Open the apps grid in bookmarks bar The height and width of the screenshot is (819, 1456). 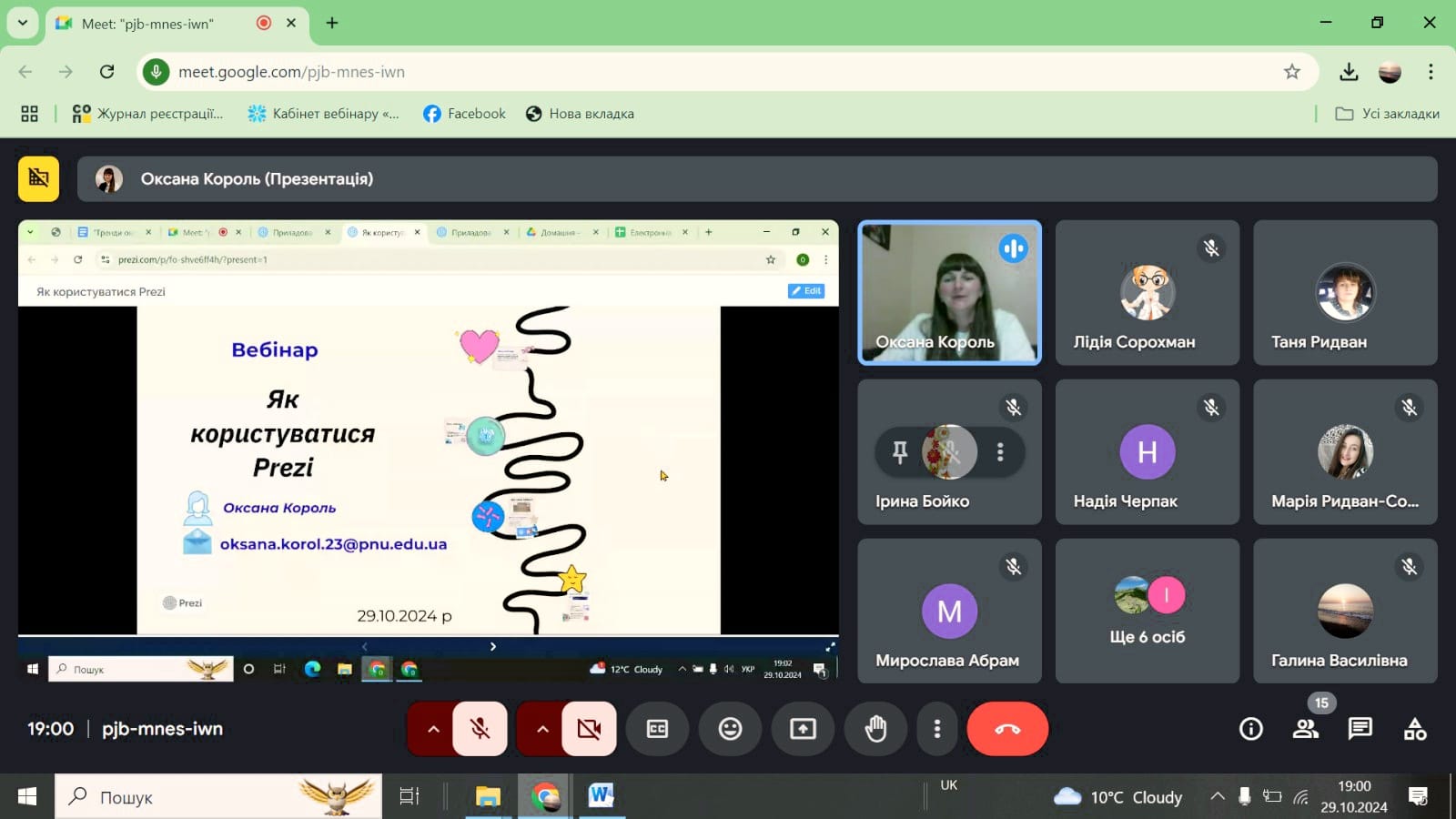click(29, 114)
